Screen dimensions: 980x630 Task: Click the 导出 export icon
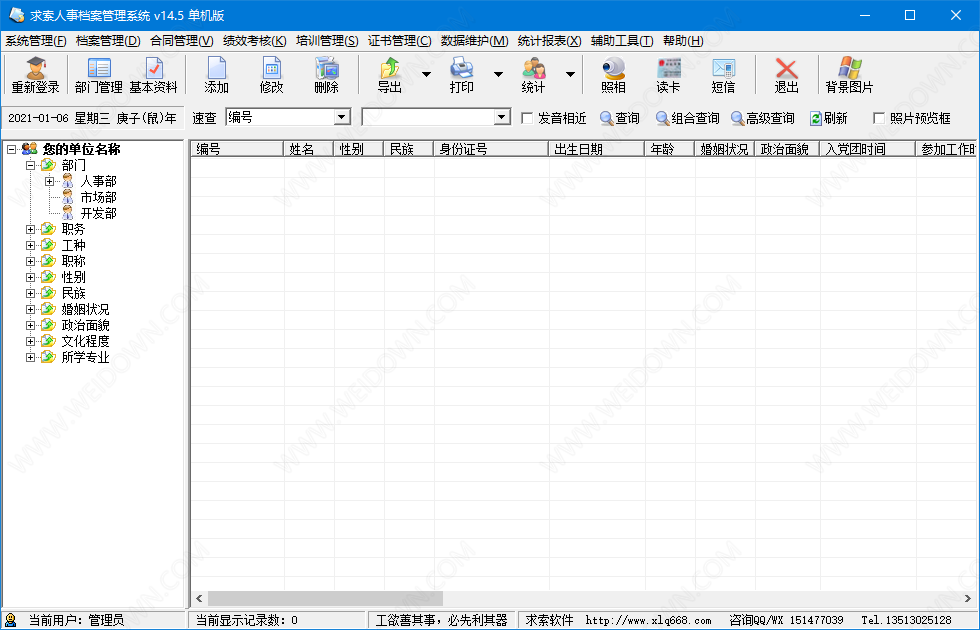(x=389, y=75)
